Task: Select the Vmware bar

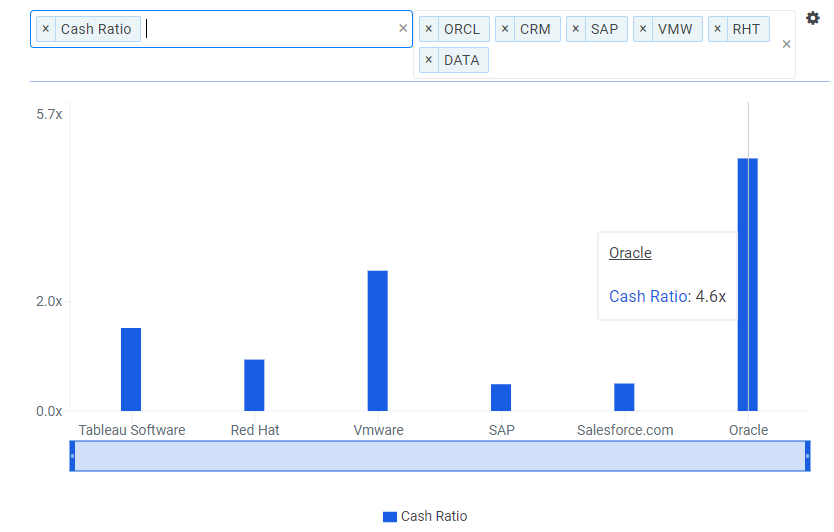Action: pyautogui.click(x=378, y=340)
